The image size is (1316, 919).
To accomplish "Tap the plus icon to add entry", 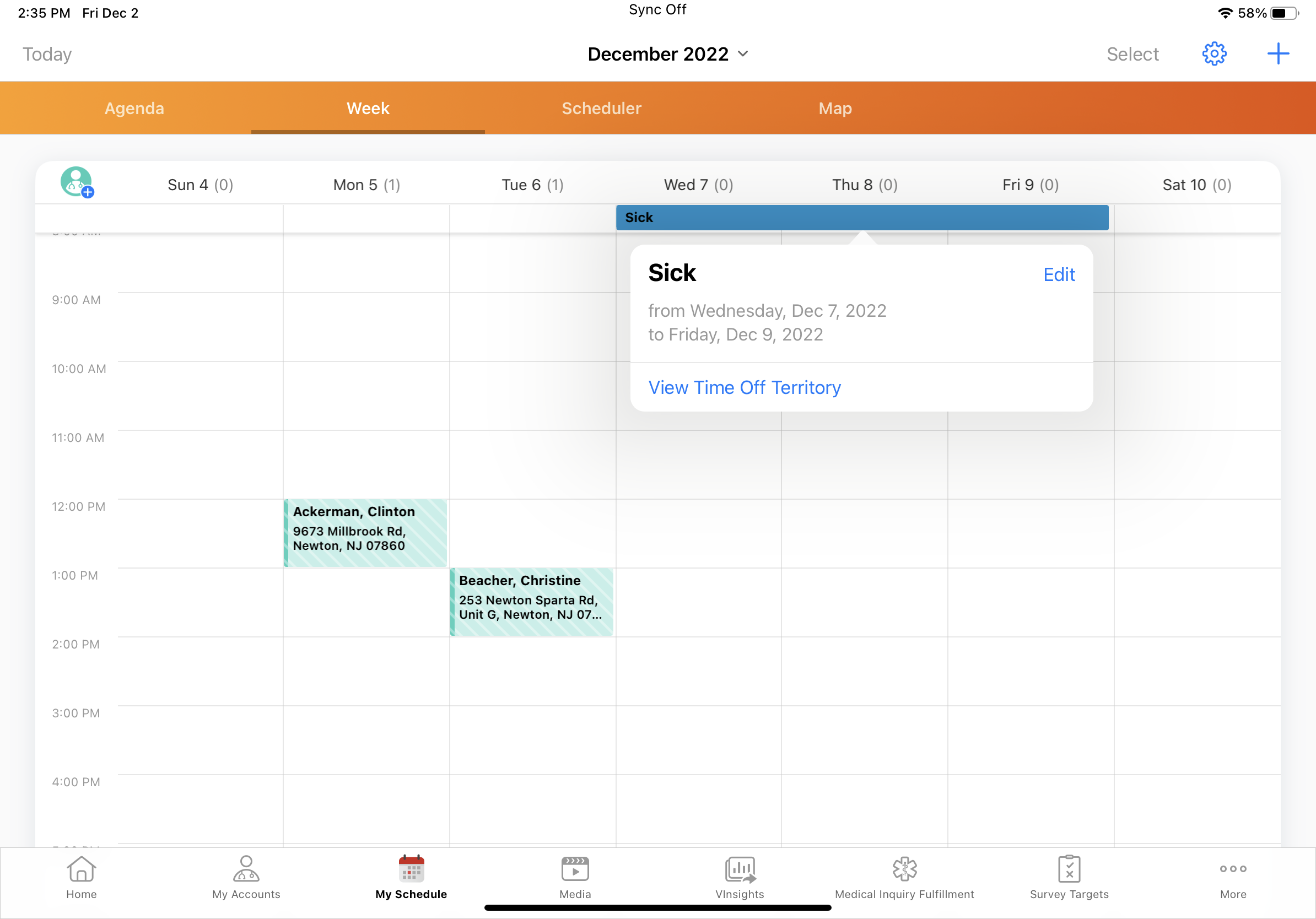I will (1277, 54).
